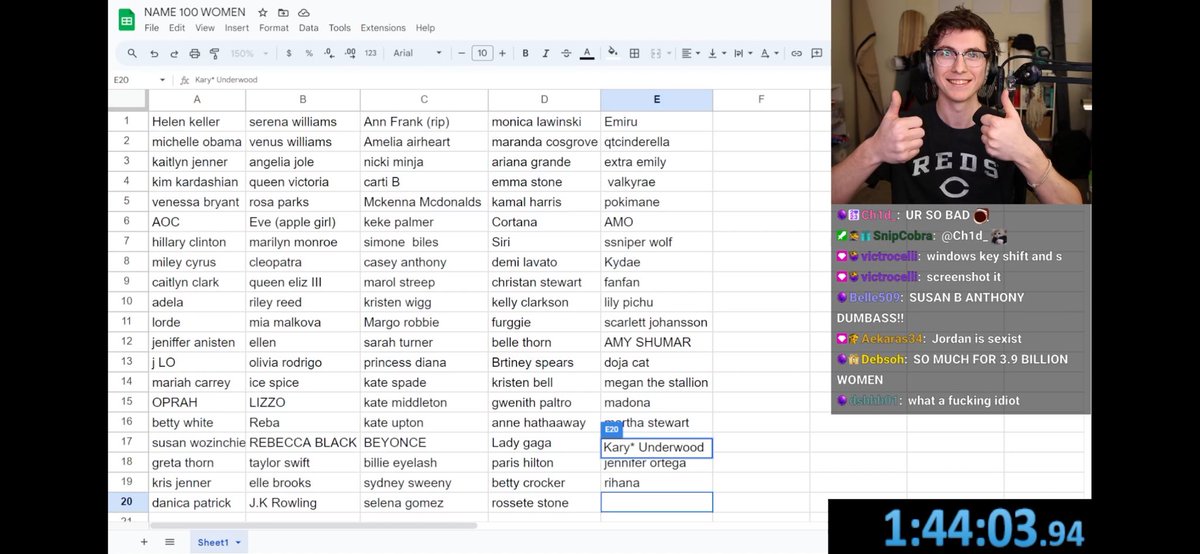Open the all sheets list
The width and height of the screenshot is (1200, 554).
click(169, 542)
